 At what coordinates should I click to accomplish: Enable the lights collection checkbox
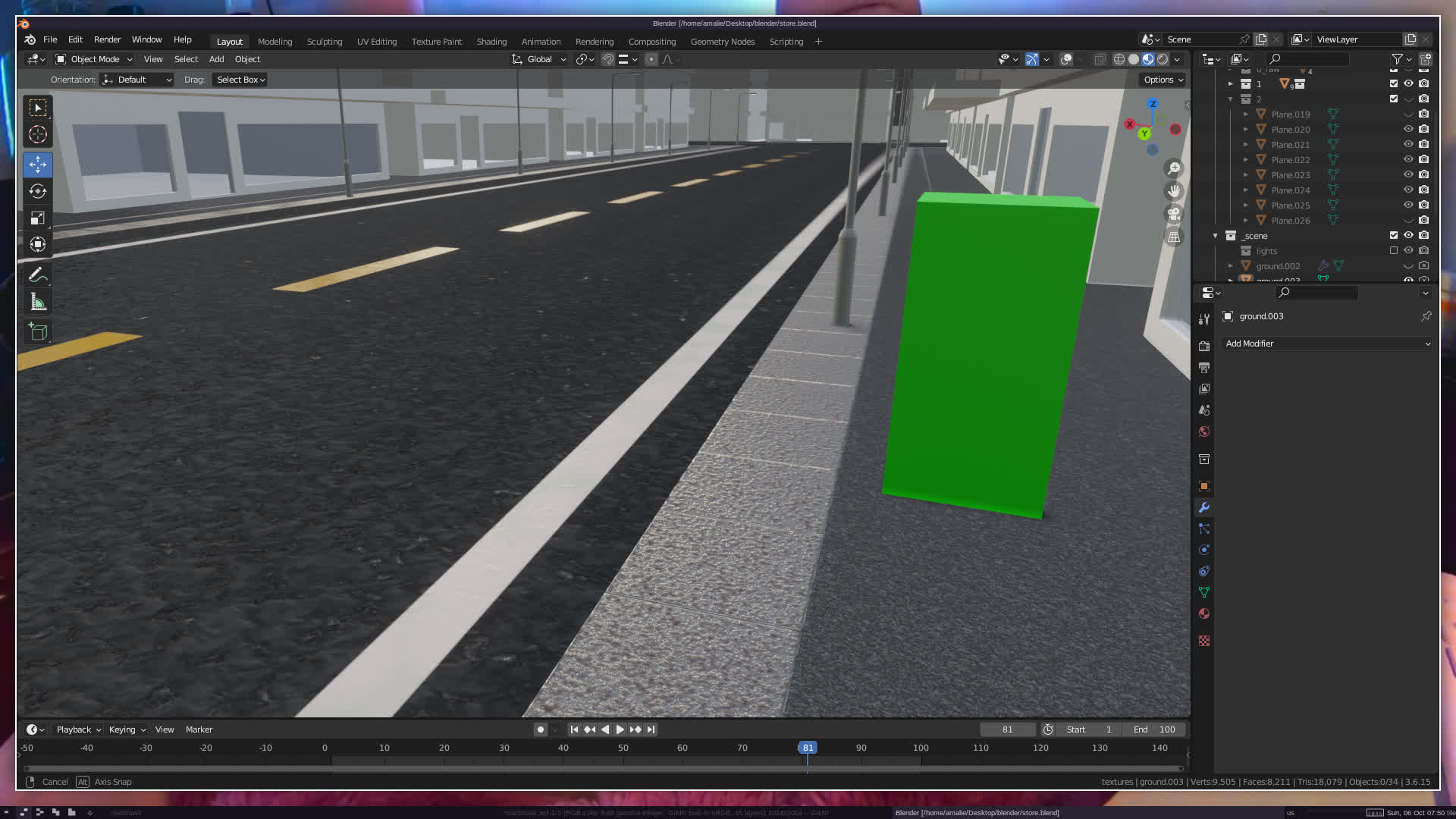pos(1393,250)
